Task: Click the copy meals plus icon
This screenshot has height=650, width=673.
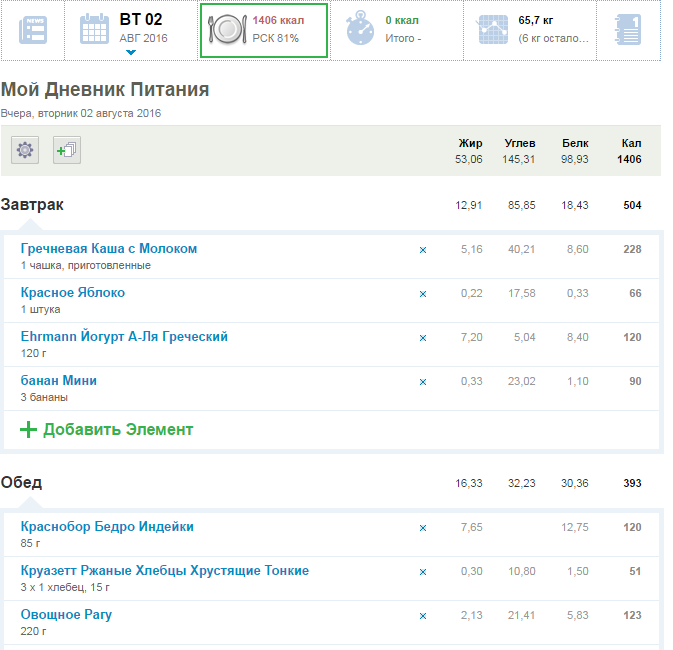Action: 66,150
